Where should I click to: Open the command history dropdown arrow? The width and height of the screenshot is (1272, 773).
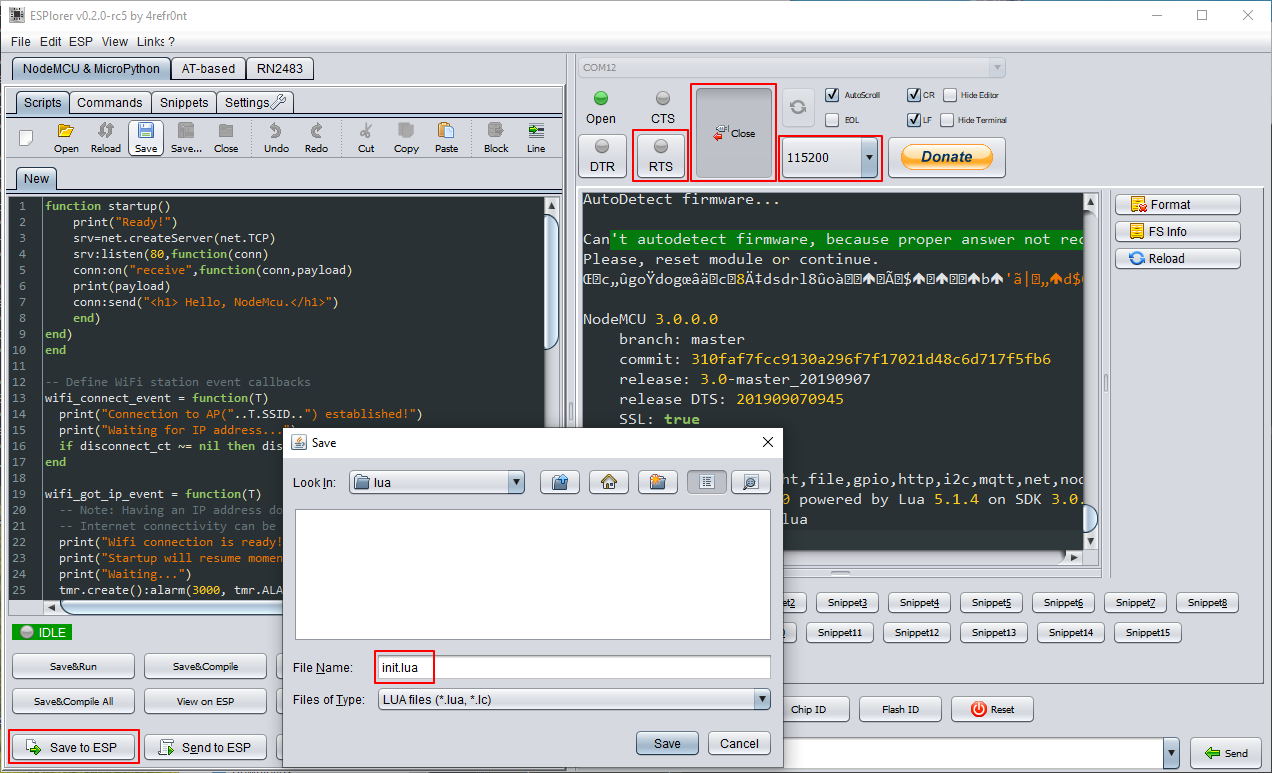coord(1171,753)
